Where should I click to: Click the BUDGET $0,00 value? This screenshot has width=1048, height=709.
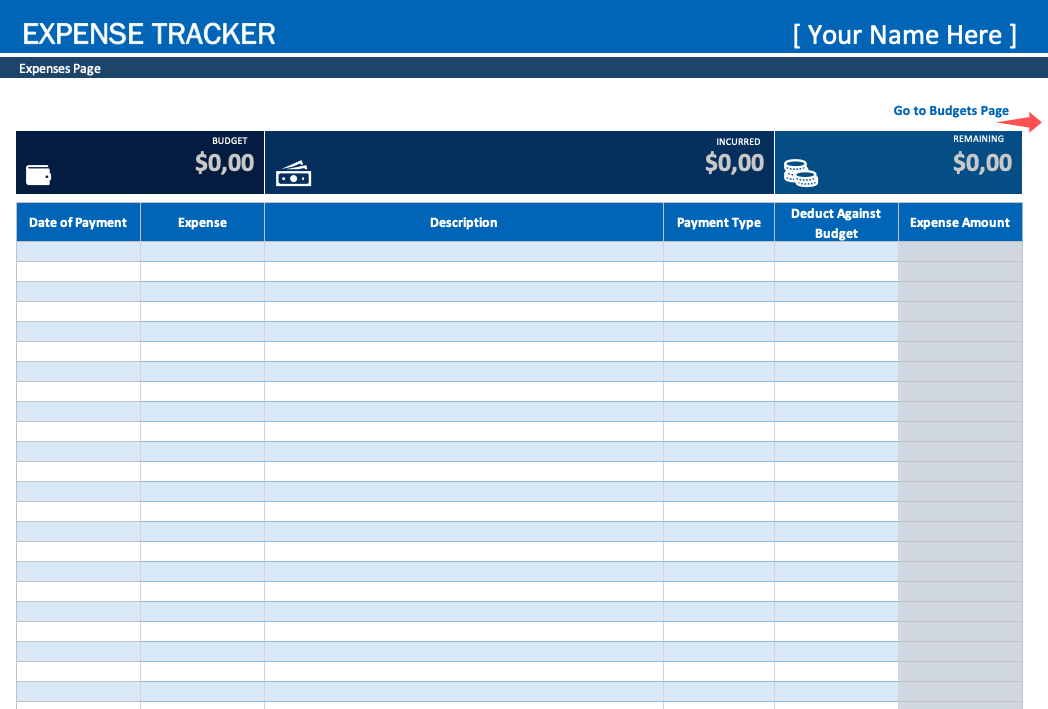[x=225, y=162]
